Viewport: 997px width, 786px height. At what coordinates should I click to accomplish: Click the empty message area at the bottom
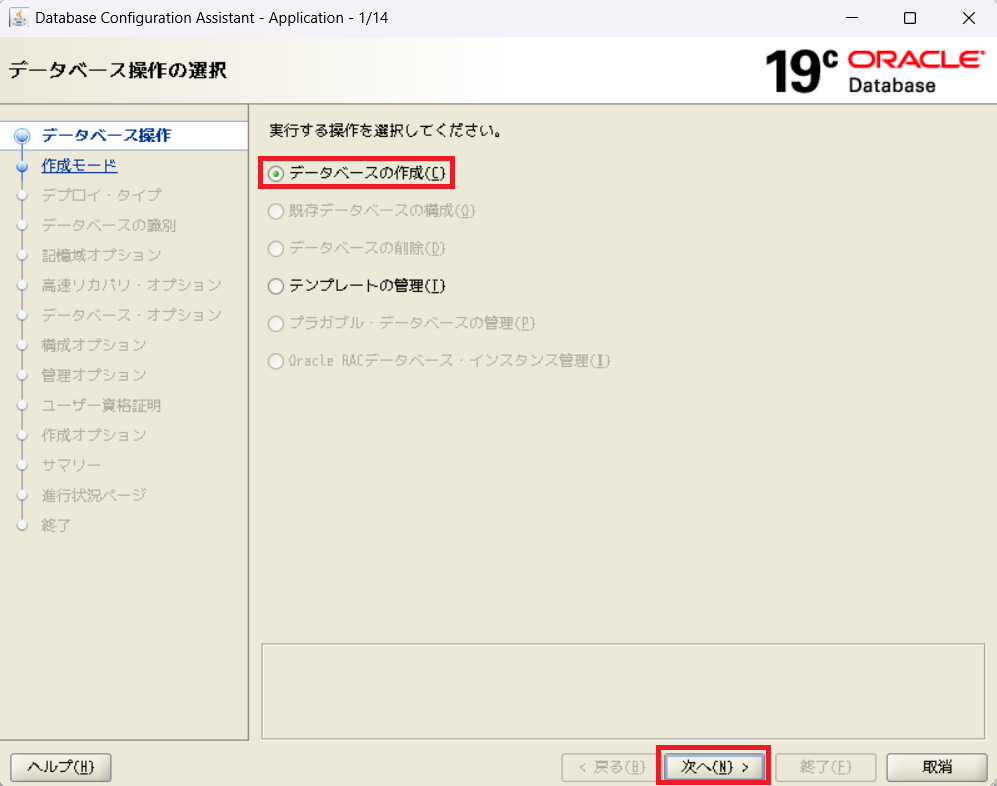coord(622,691)
